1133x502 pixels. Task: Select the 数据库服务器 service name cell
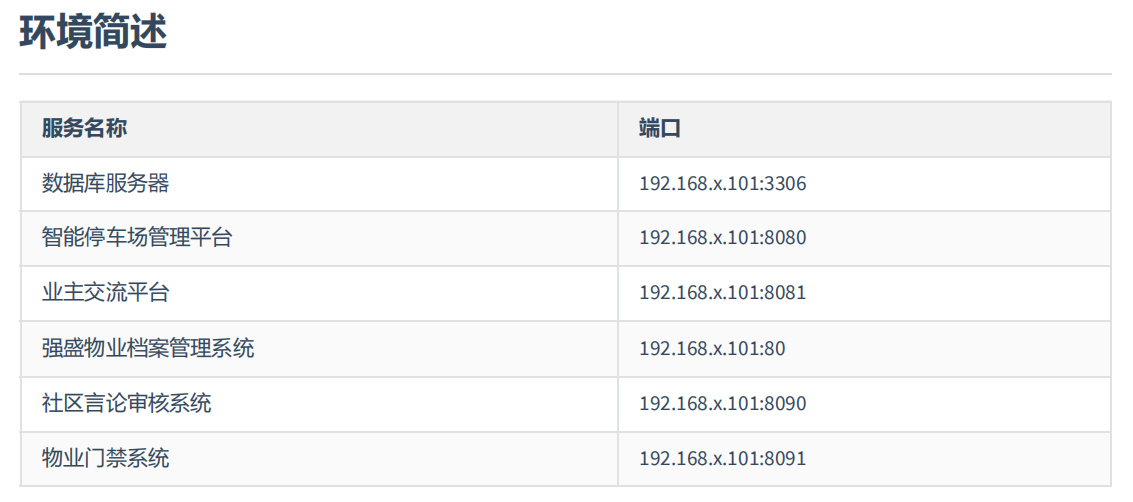[x=105, y=184]
